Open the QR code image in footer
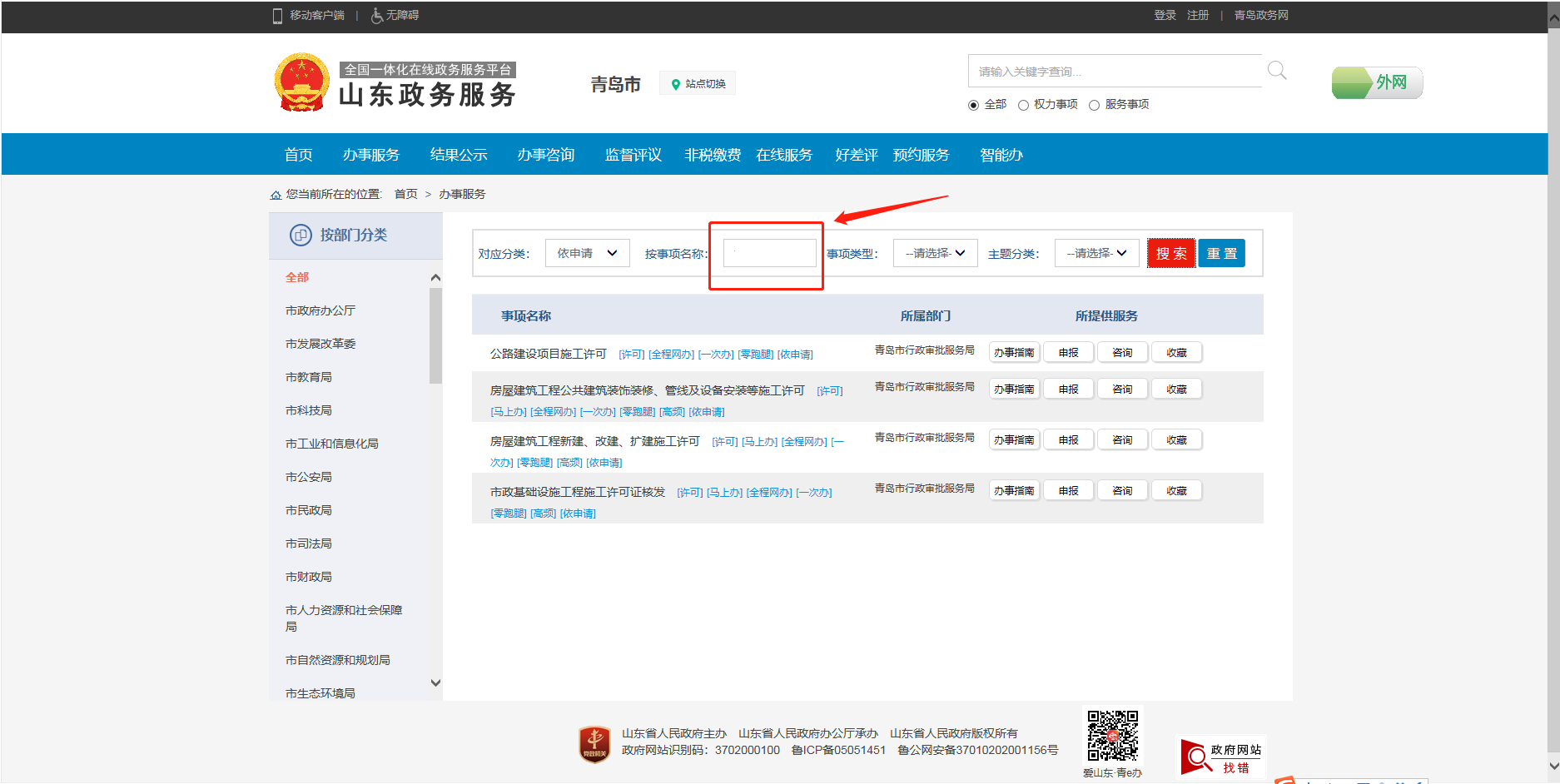The width and height of the screenshot is (1560, 784). [1113, 736]
